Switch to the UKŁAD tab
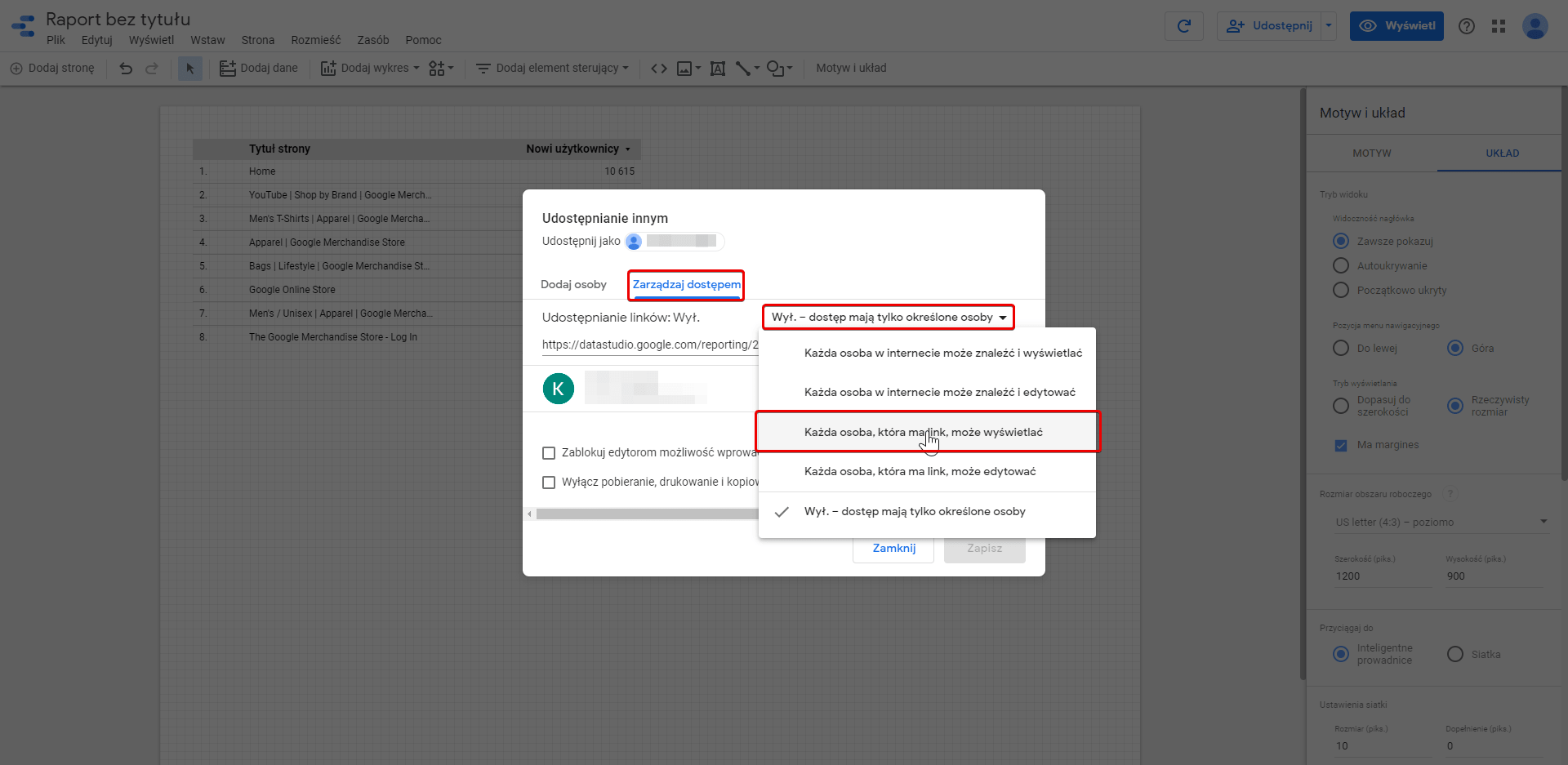This screenshot has width=1568, height=765. (1503, 153)
